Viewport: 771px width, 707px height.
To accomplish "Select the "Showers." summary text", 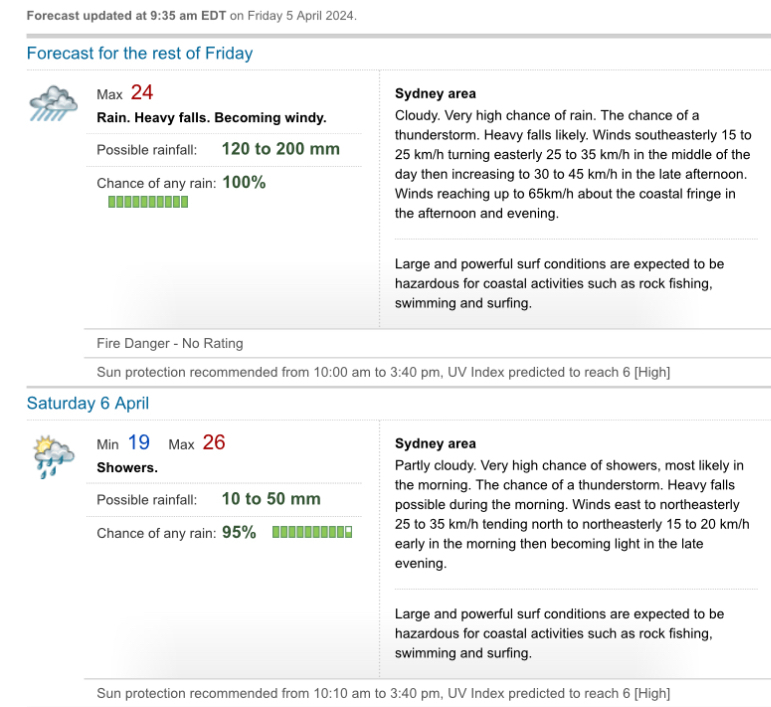I will coord(127,467).
